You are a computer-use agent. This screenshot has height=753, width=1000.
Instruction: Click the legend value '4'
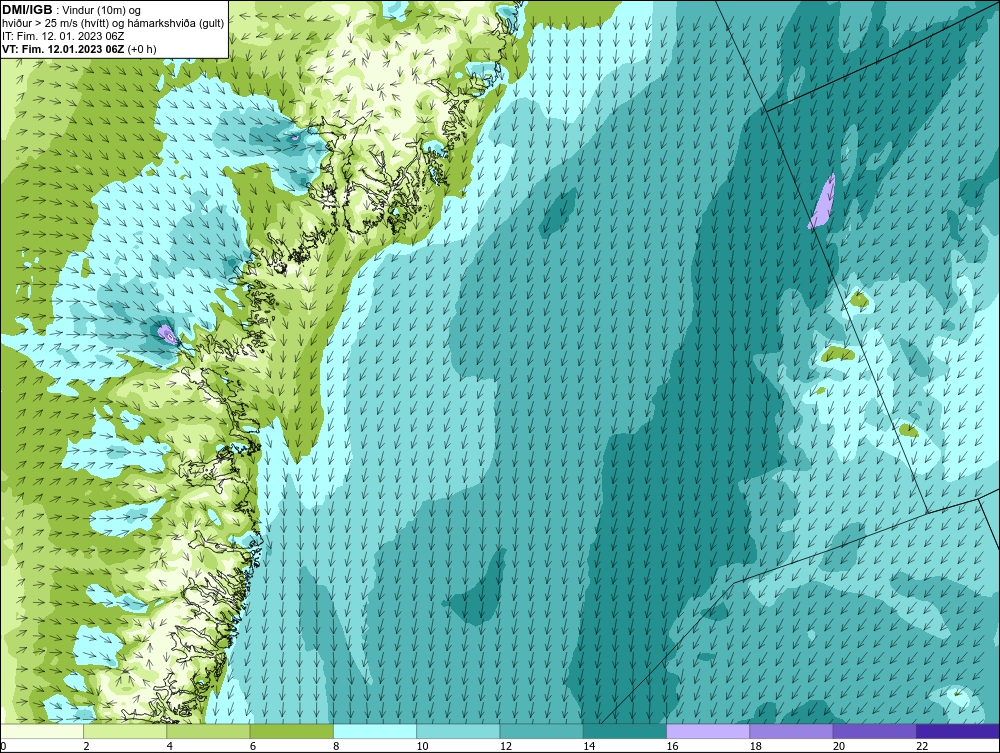click(x=170, y=746)
